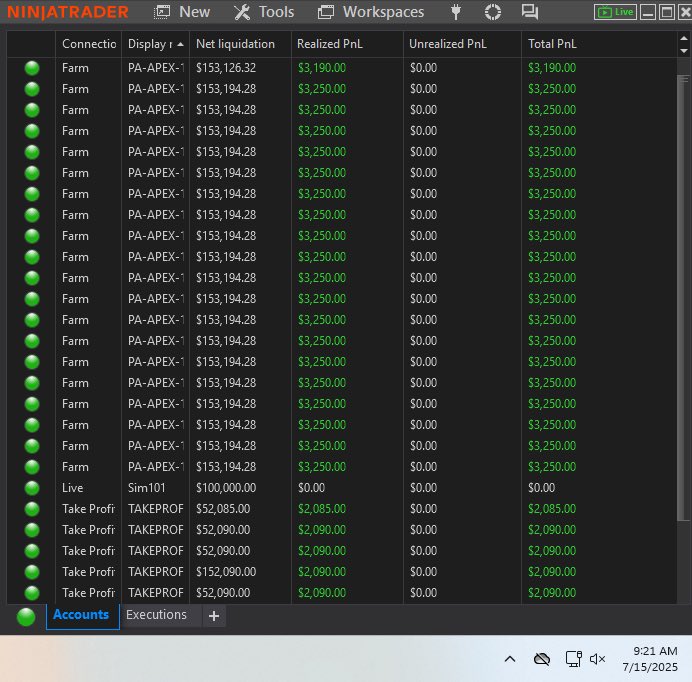Sort by Connection column header
692x682 pixels.
click(89, 44)
